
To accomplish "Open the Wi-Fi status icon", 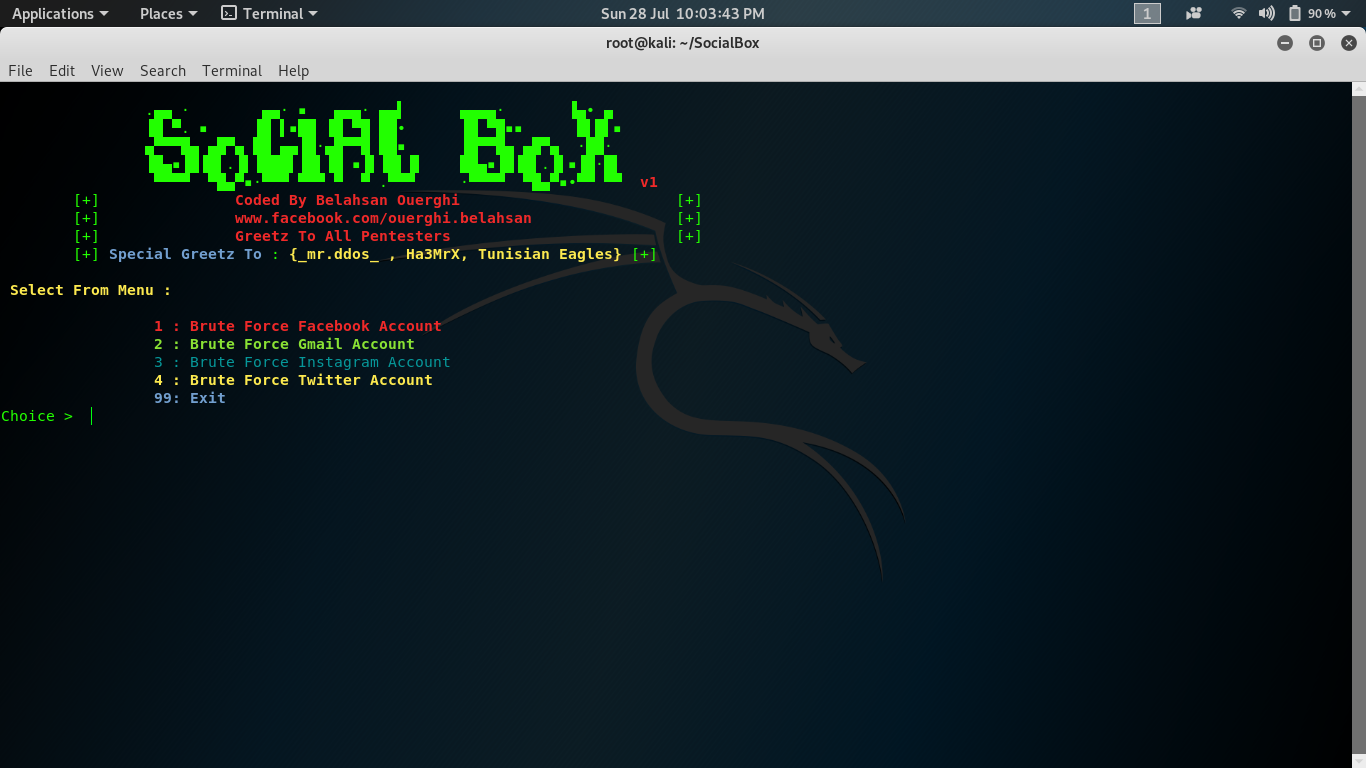I will pos(1238,13).
